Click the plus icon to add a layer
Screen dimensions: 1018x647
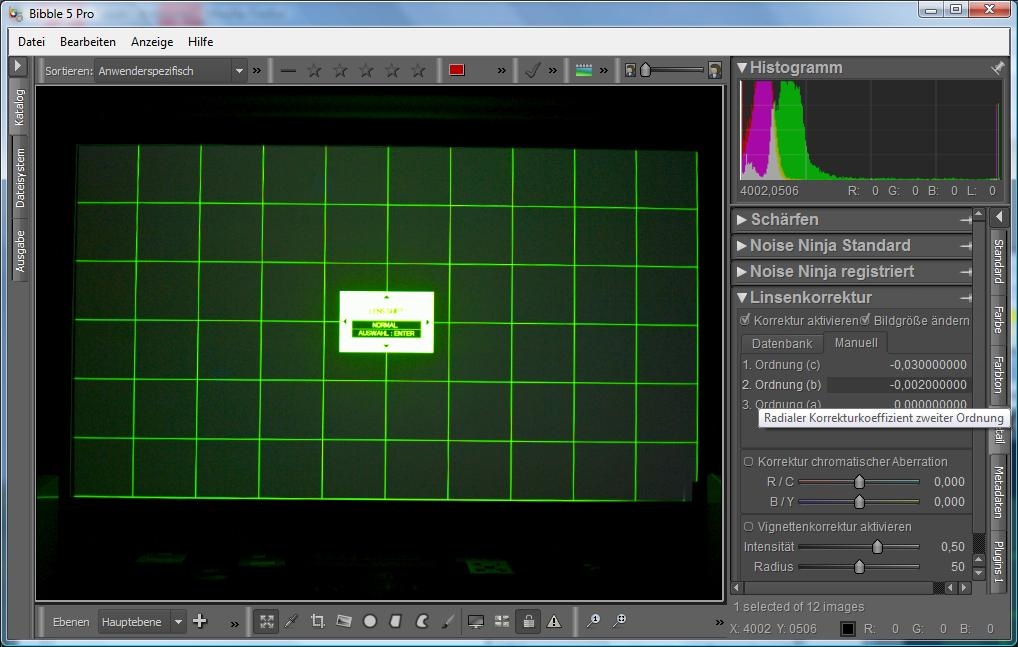(200, 621)
